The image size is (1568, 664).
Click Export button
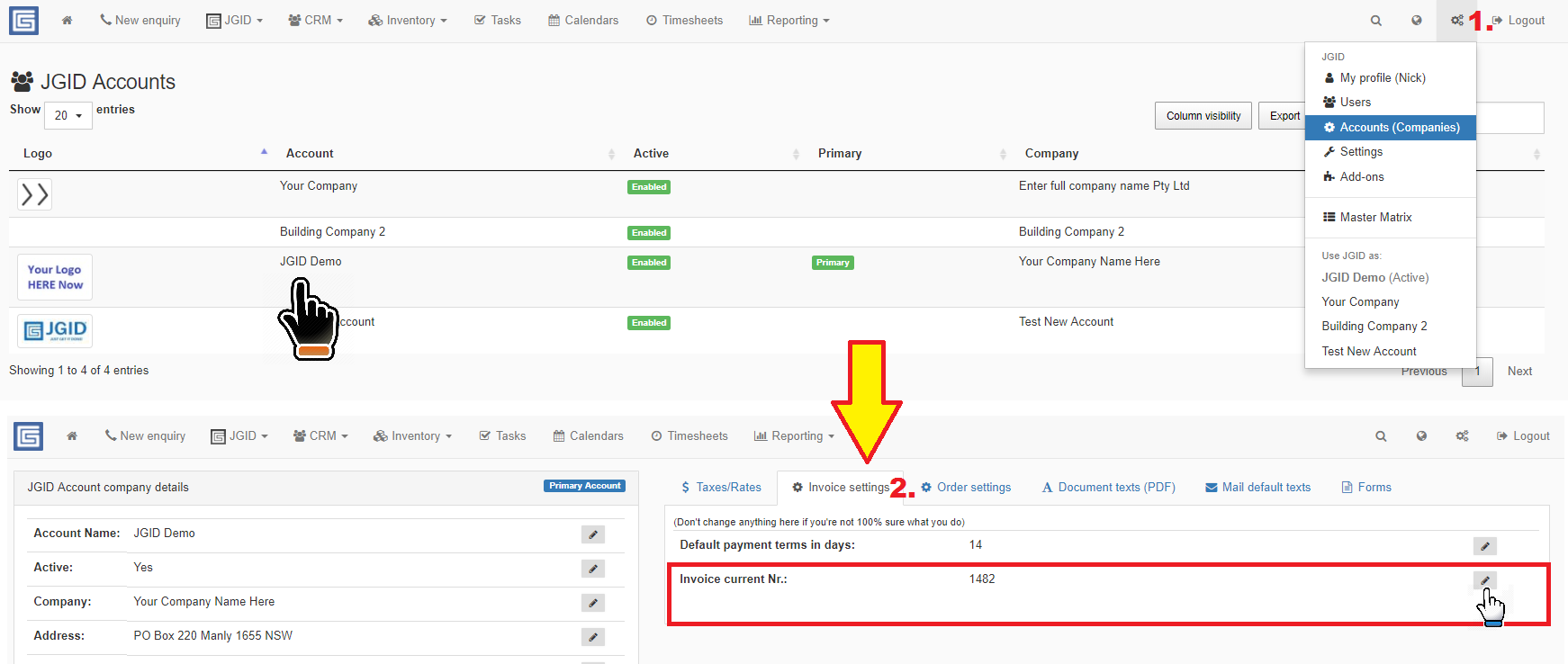(1284, 116)
